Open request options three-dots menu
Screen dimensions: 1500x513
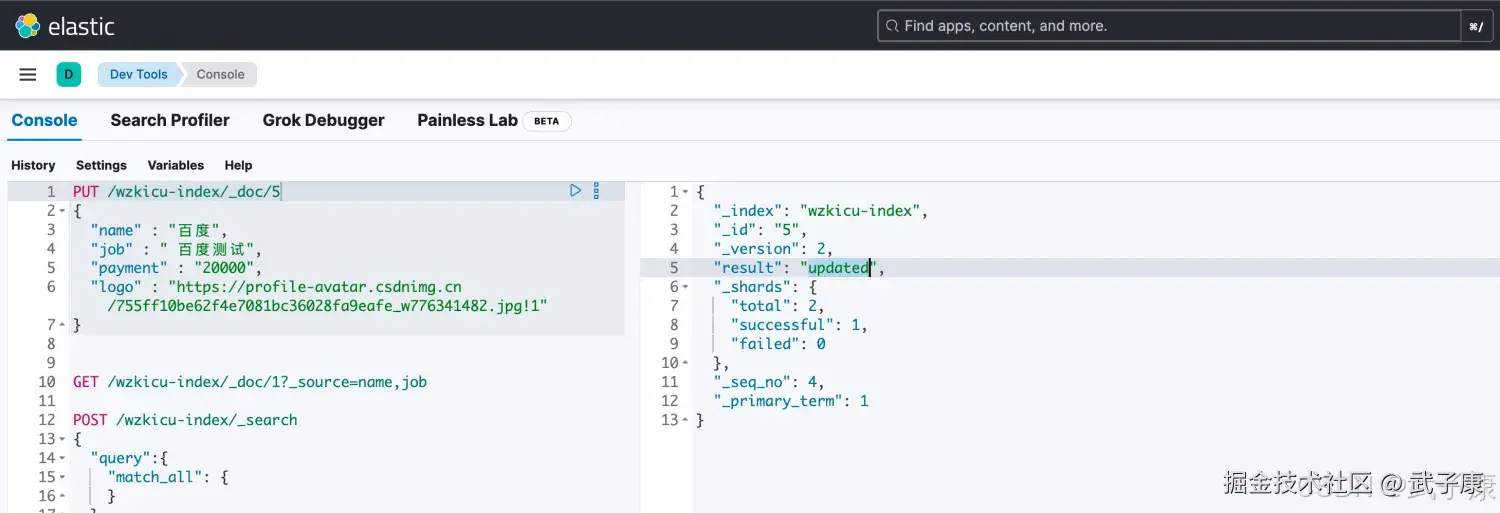pos(596,190)
